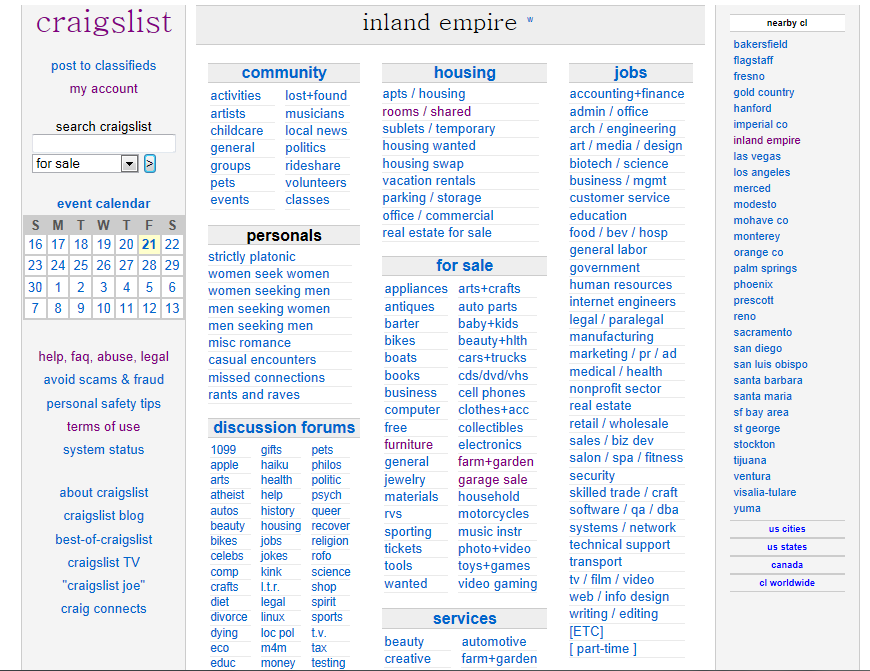Open 'motorcycles' for sale
The height and width of the screenshot is (671, 870).
[493, 514]
